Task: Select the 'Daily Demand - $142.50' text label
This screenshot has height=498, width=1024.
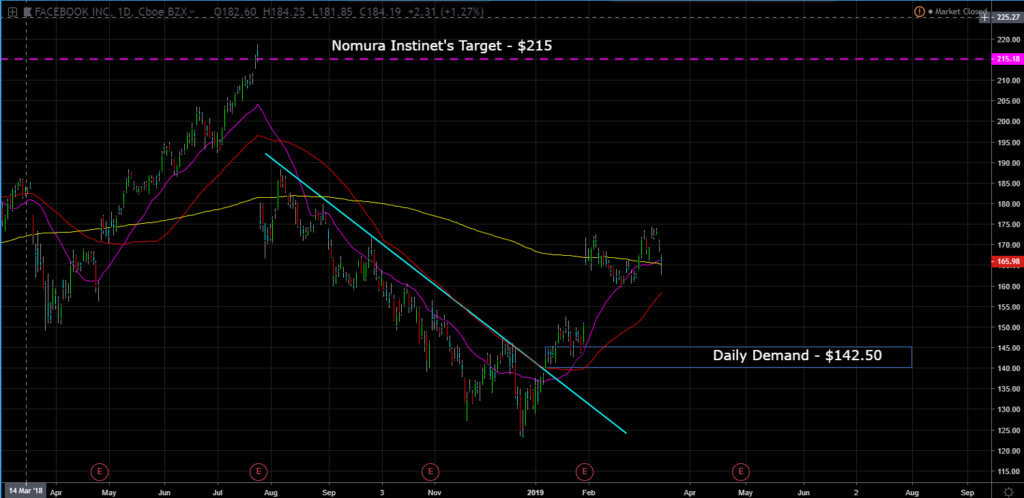Action: tap(797, 356)
